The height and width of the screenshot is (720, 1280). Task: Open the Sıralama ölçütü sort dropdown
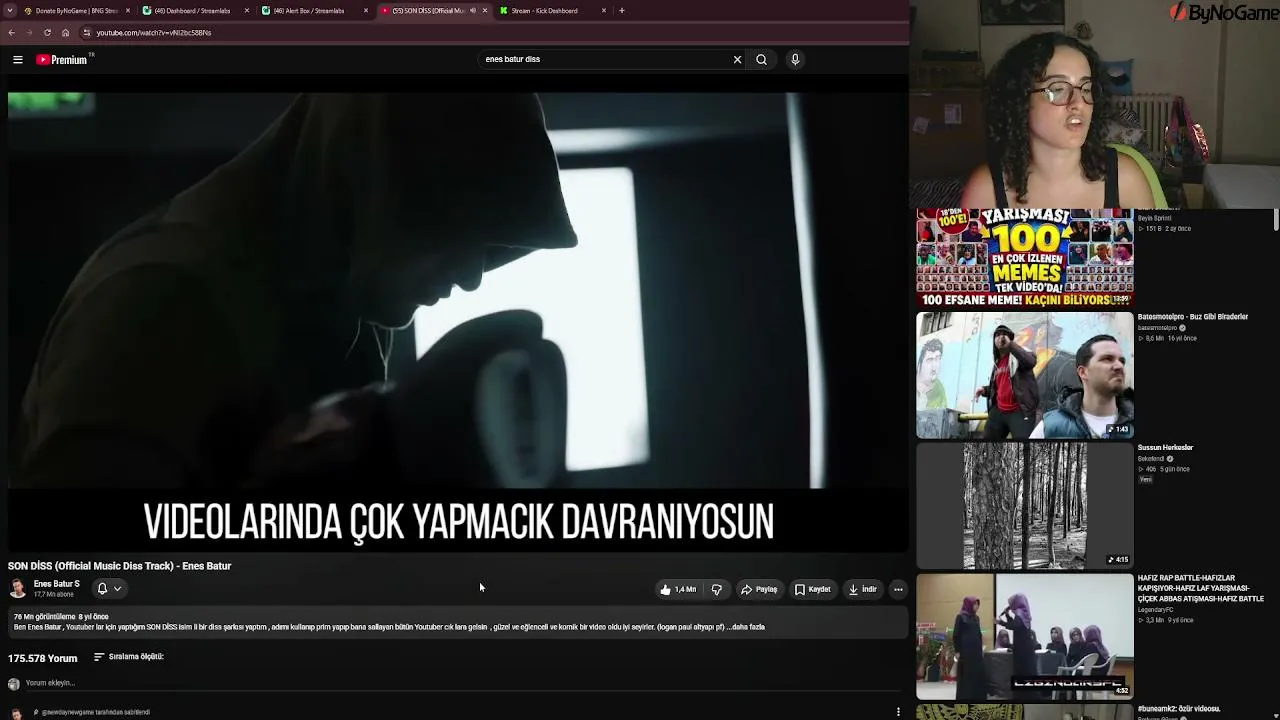pos(129,657)
